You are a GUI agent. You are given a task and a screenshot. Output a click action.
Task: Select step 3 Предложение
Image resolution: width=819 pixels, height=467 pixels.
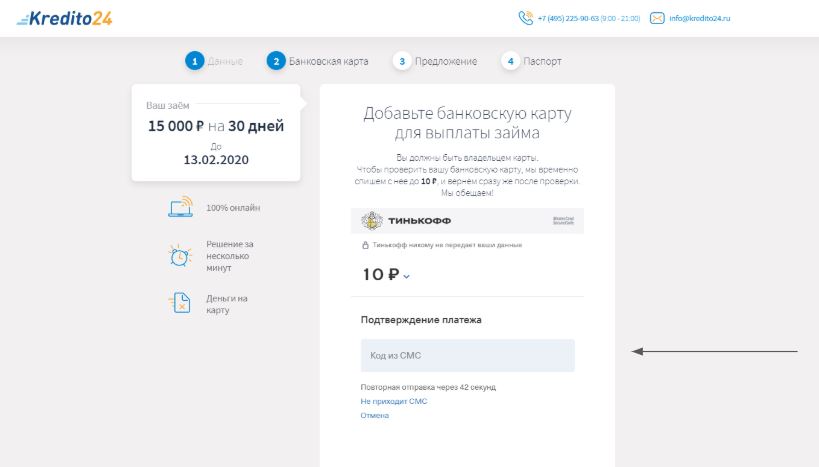click(x=435, y=61)
